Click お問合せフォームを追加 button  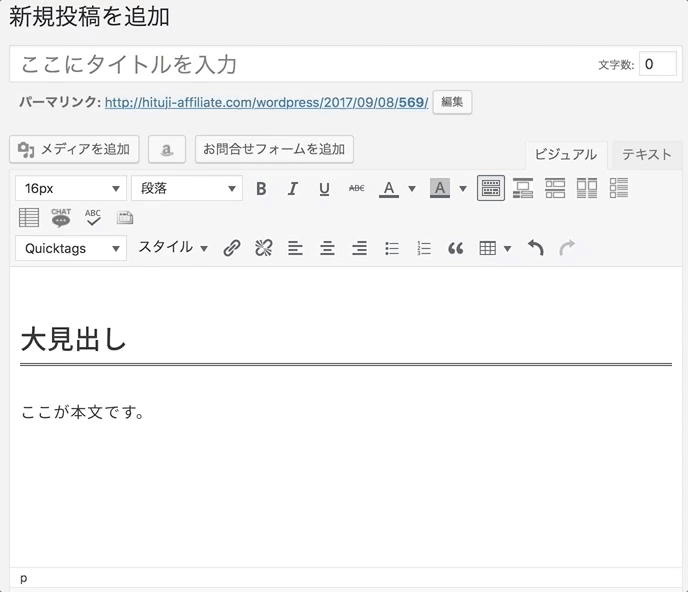[274, 149]
